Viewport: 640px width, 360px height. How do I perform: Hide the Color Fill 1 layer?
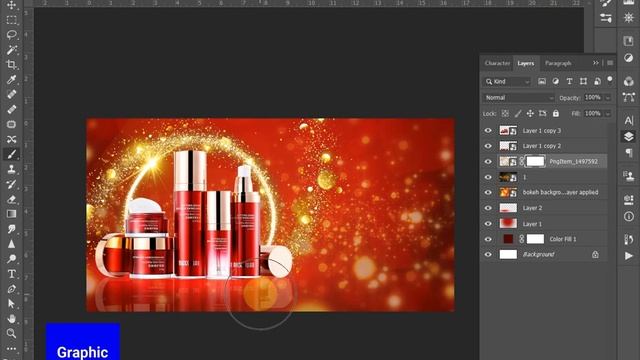(x=488, y=239)
